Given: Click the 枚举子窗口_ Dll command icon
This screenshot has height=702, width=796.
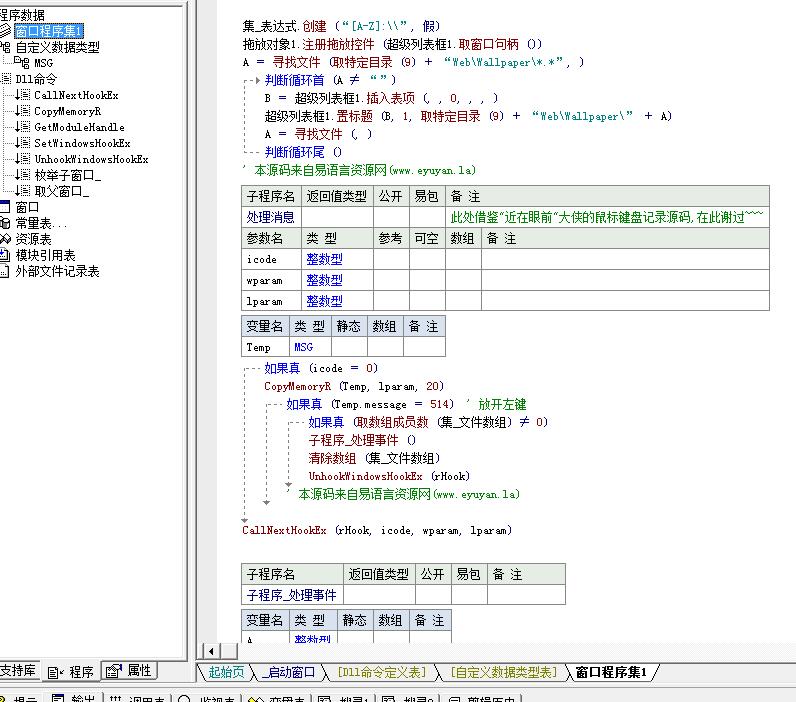Looking at the screenshot, I should [x=23, y=175].
